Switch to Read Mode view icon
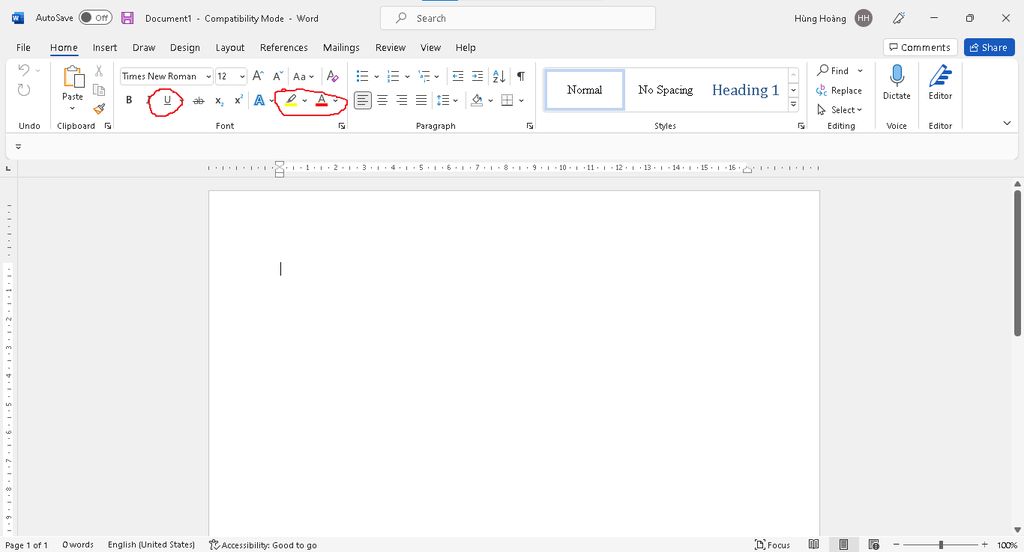1024x552 pixels. [814, 545]
